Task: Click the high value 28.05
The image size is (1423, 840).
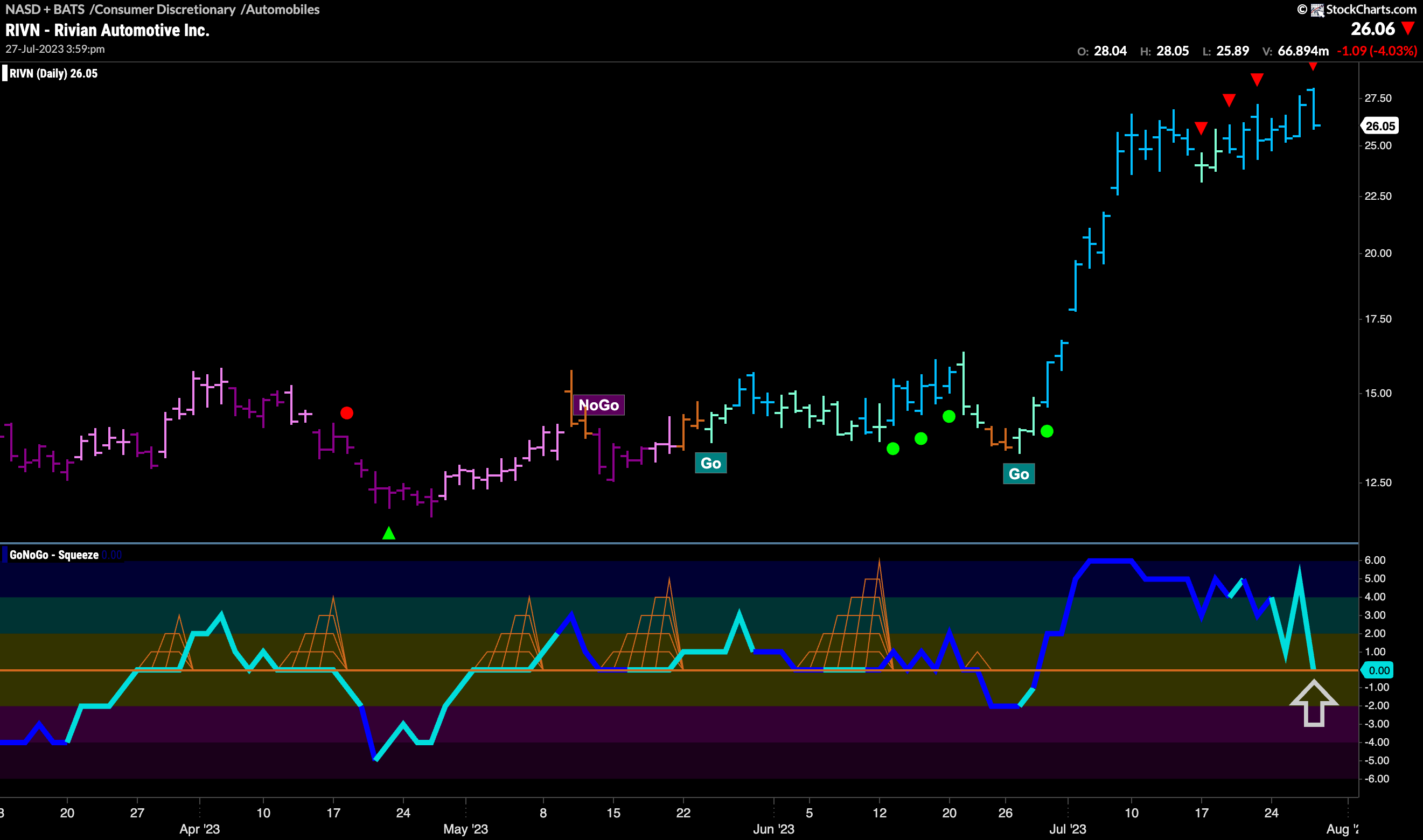Action: [1172, 51]
